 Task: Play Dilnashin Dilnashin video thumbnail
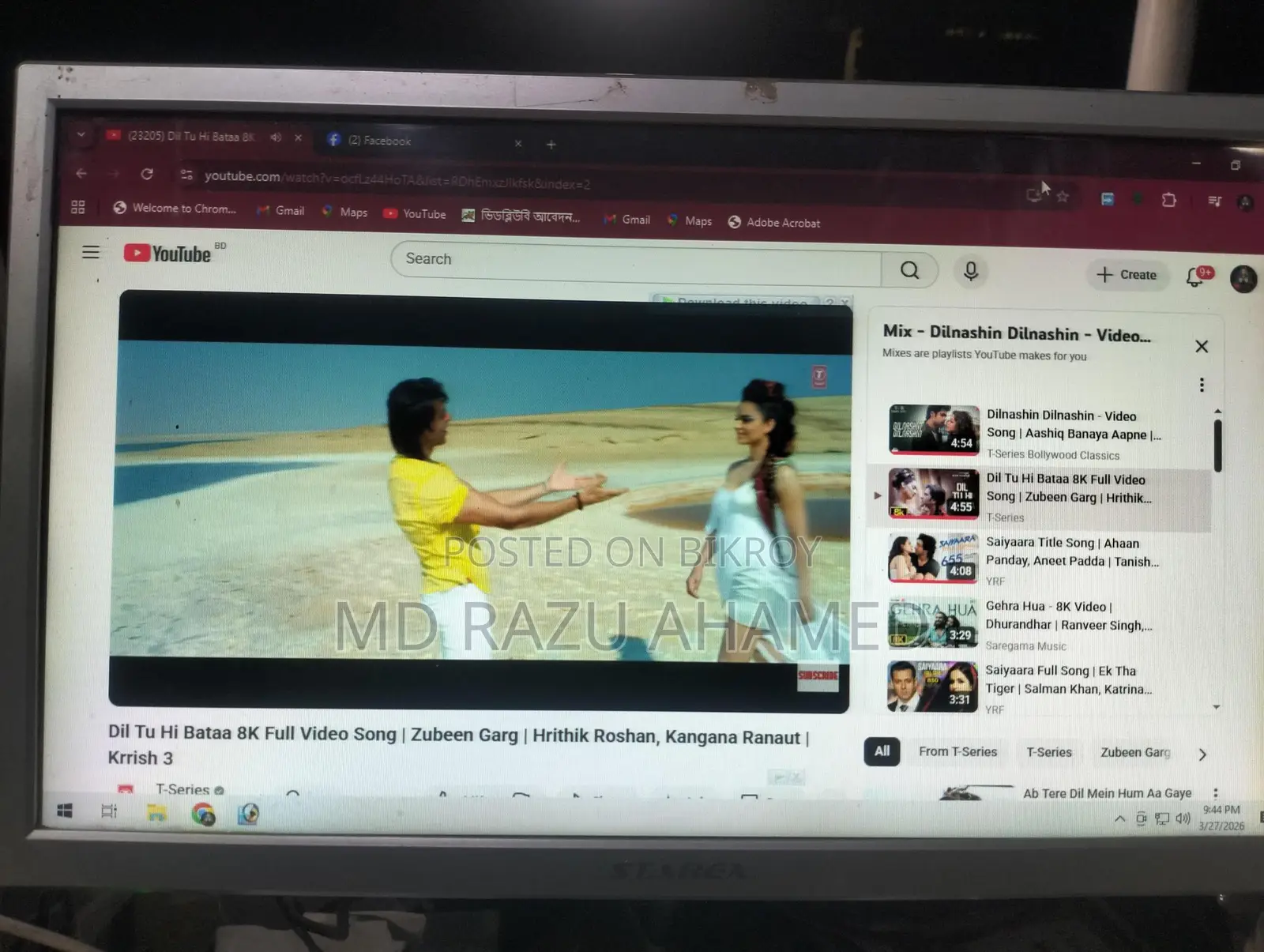point(934,429)
